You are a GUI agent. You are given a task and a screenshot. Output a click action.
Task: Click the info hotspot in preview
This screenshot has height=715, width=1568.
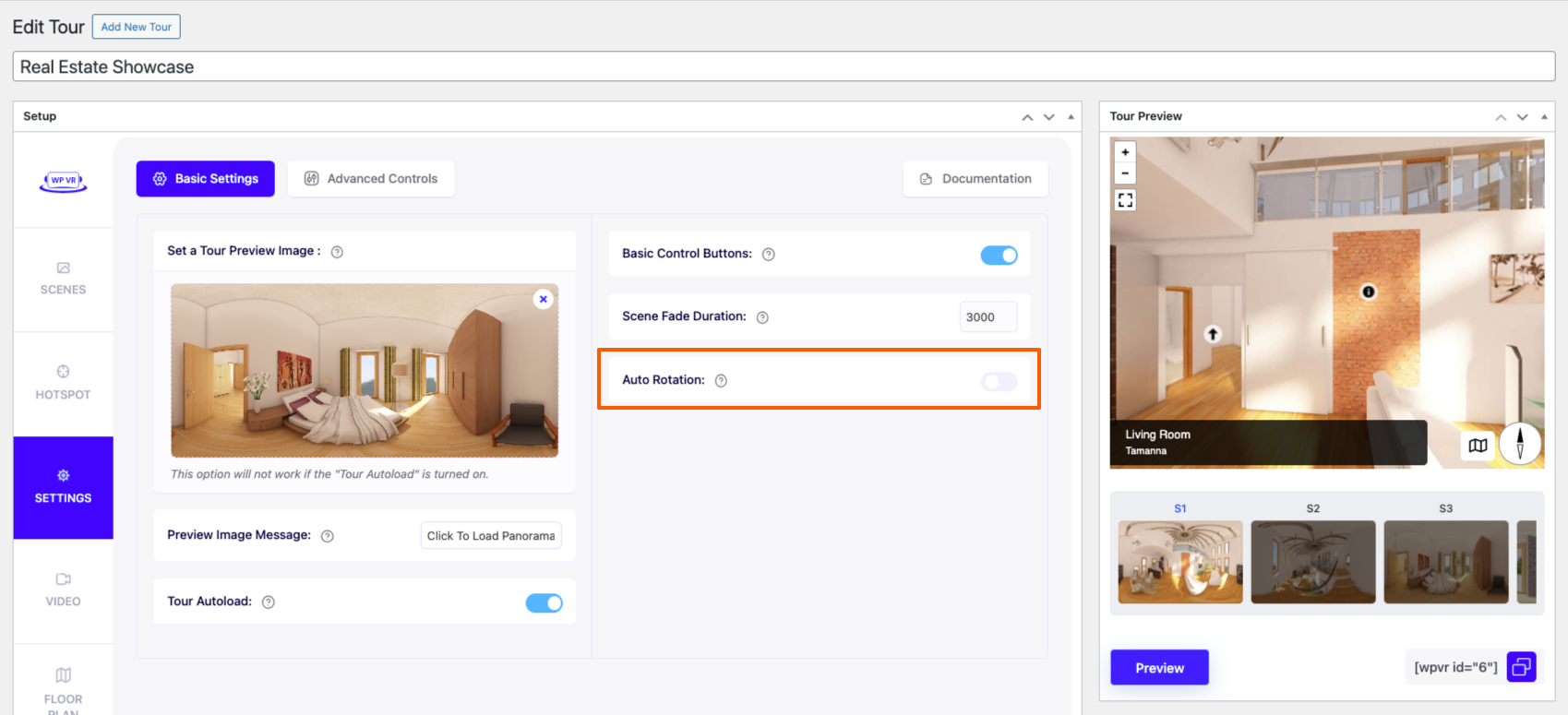point(1368,292)
